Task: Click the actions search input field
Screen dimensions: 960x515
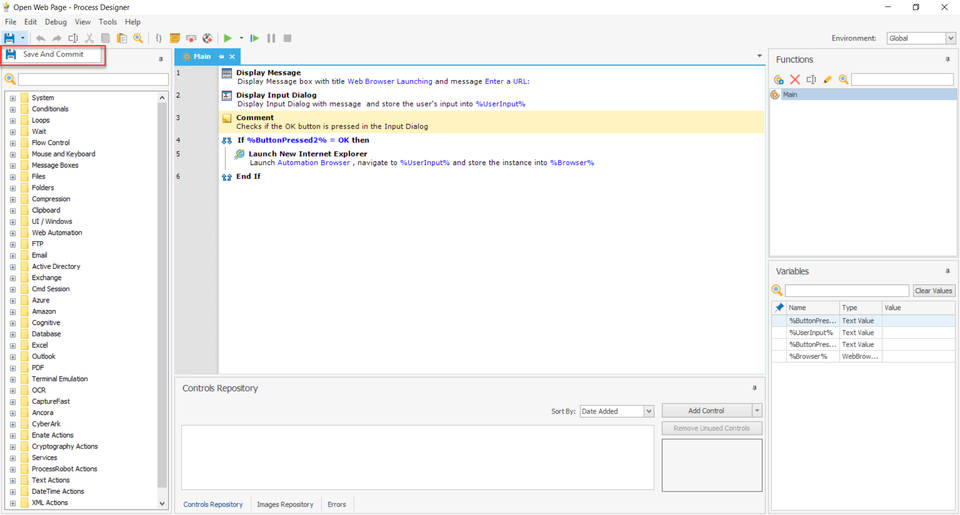Action: tap(93, 79)
